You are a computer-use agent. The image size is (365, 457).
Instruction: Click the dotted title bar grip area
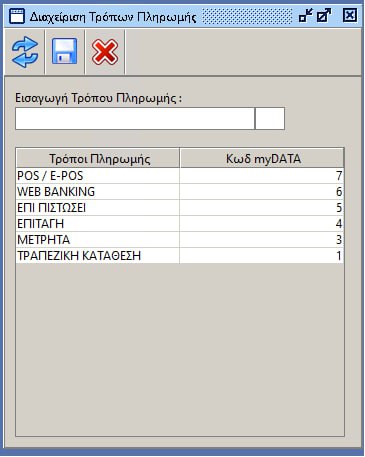(x=247, y=16)
